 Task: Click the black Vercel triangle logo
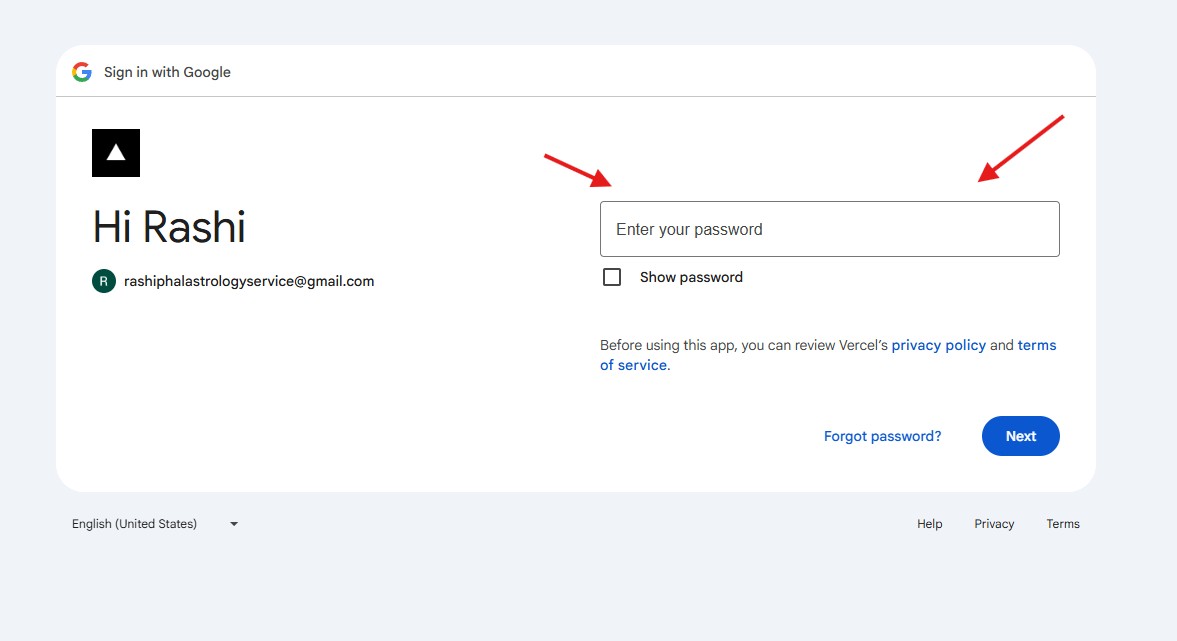click(x=116, y=153)
